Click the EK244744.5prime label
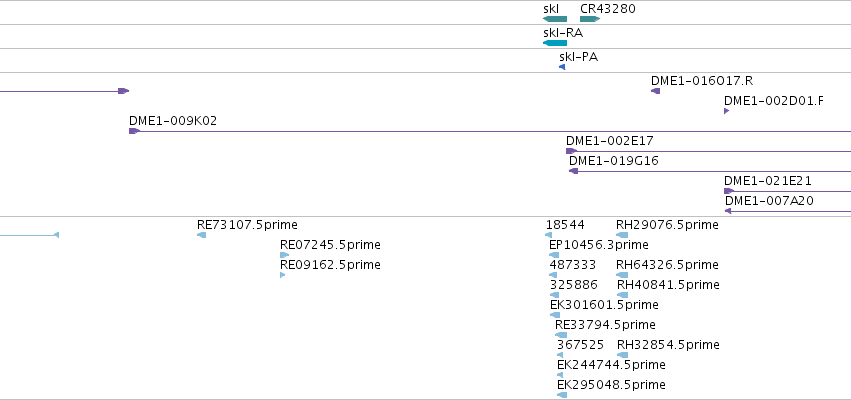 tap(612, 365)
